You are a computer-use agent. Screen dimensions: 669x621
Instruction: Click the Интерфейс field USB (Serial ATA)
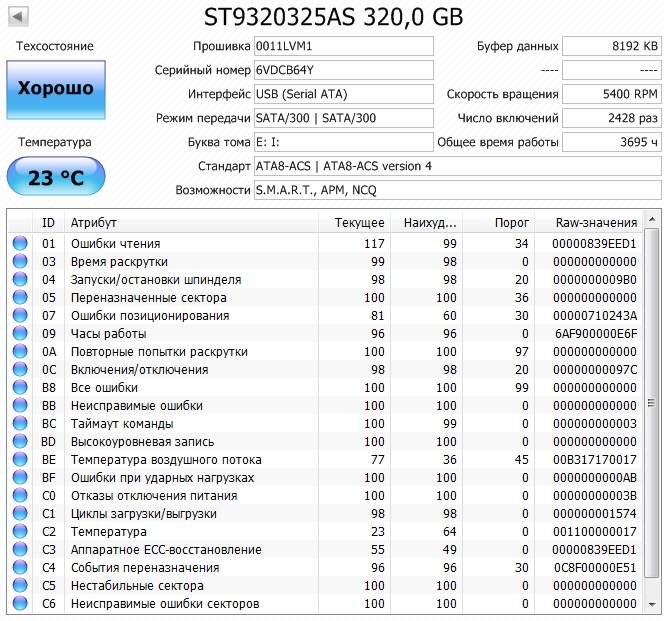pyautogui.click(x=344, y=94)
